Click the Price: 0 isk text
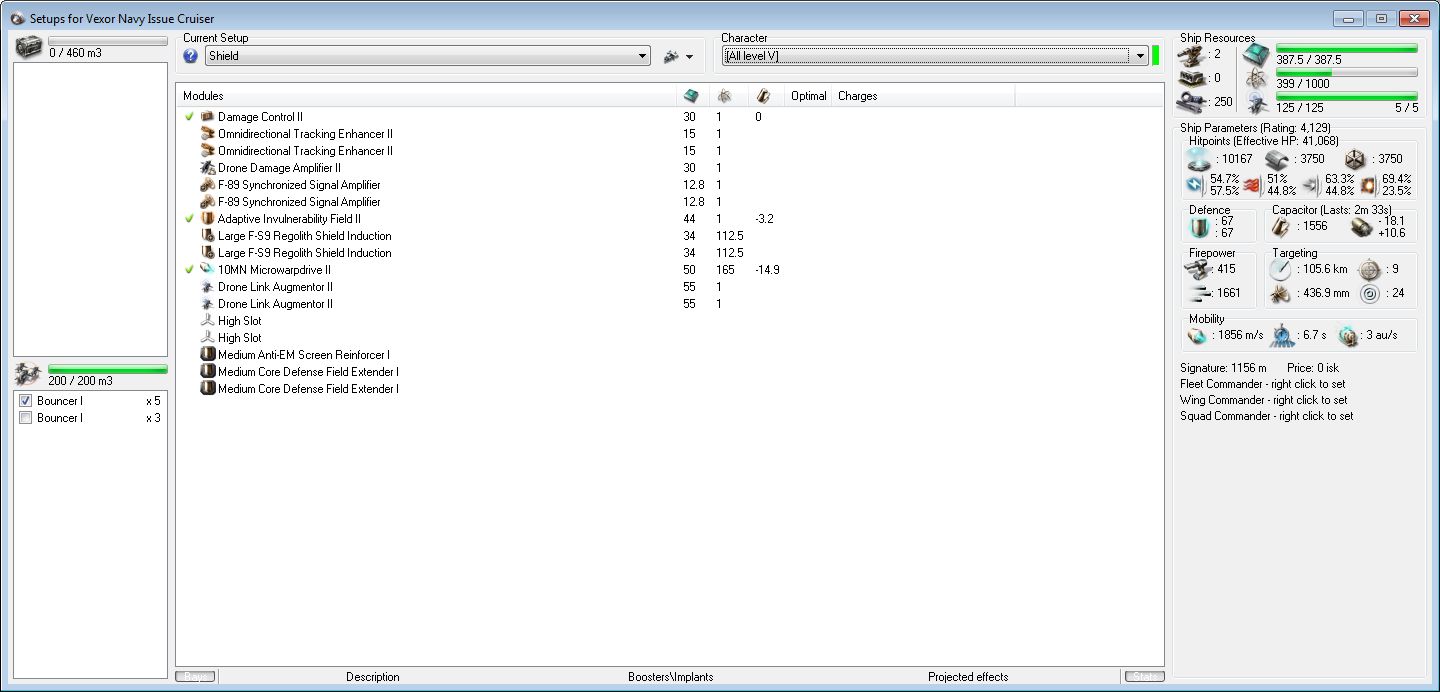The image size is (1440, 692). 1312,368
